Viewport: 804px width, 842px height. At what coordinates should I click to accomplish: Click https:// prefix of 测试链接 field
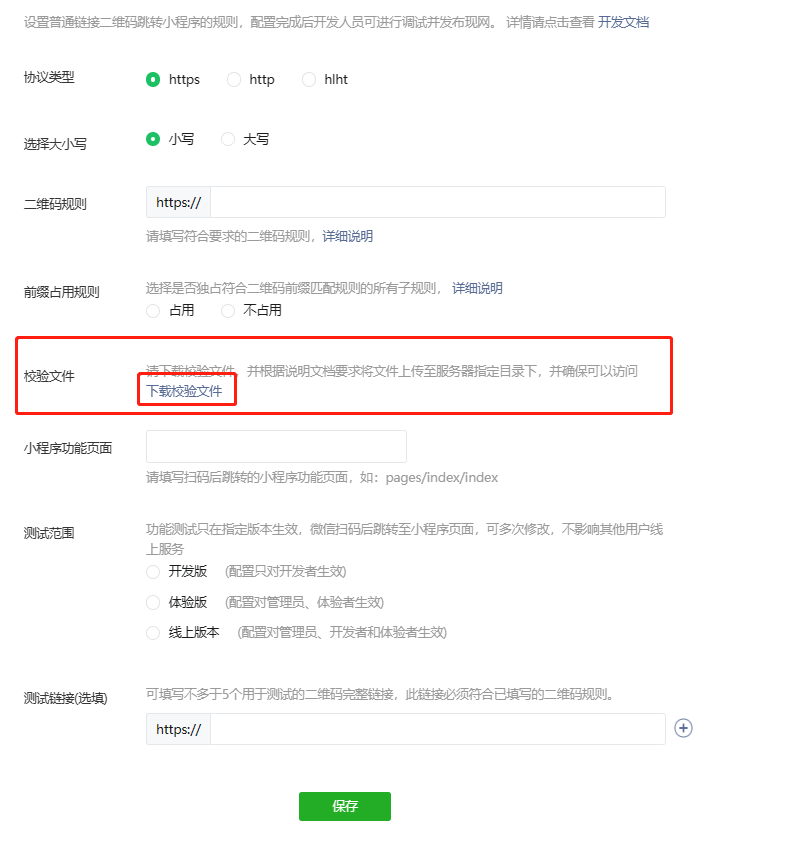pos(178,729)
